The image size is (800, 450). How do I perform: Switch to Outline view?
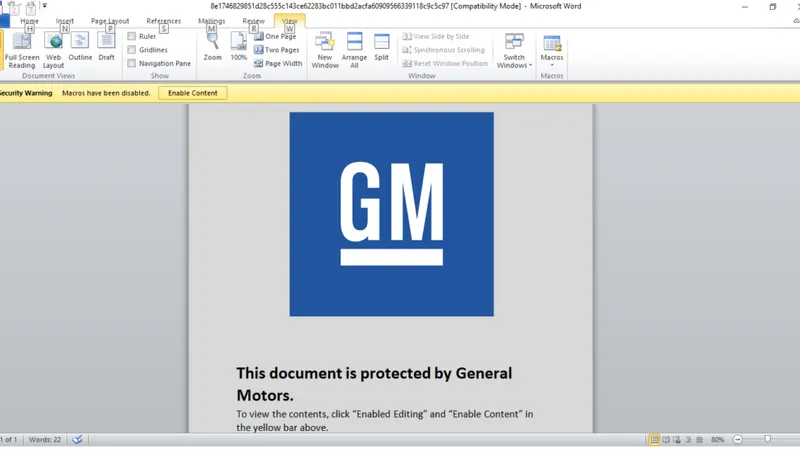click(x=80, y=47)
